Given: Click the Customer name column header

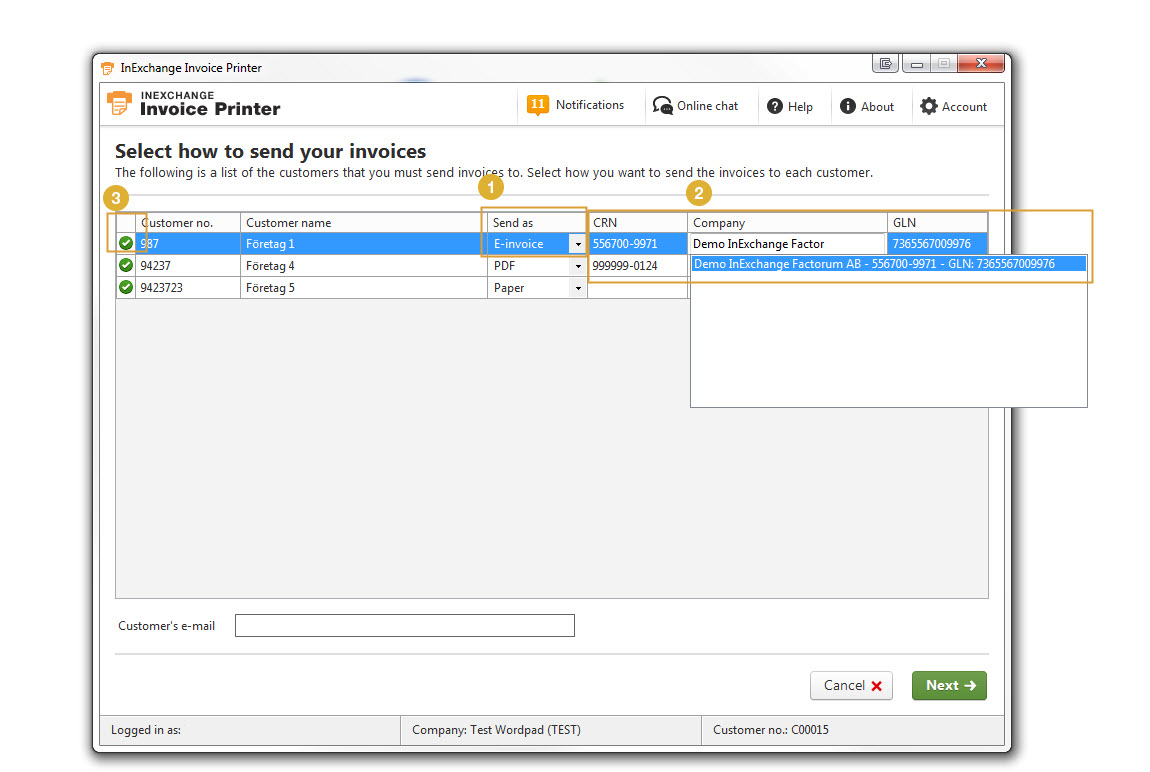Looking at the screenshot, I should point(364,223).
